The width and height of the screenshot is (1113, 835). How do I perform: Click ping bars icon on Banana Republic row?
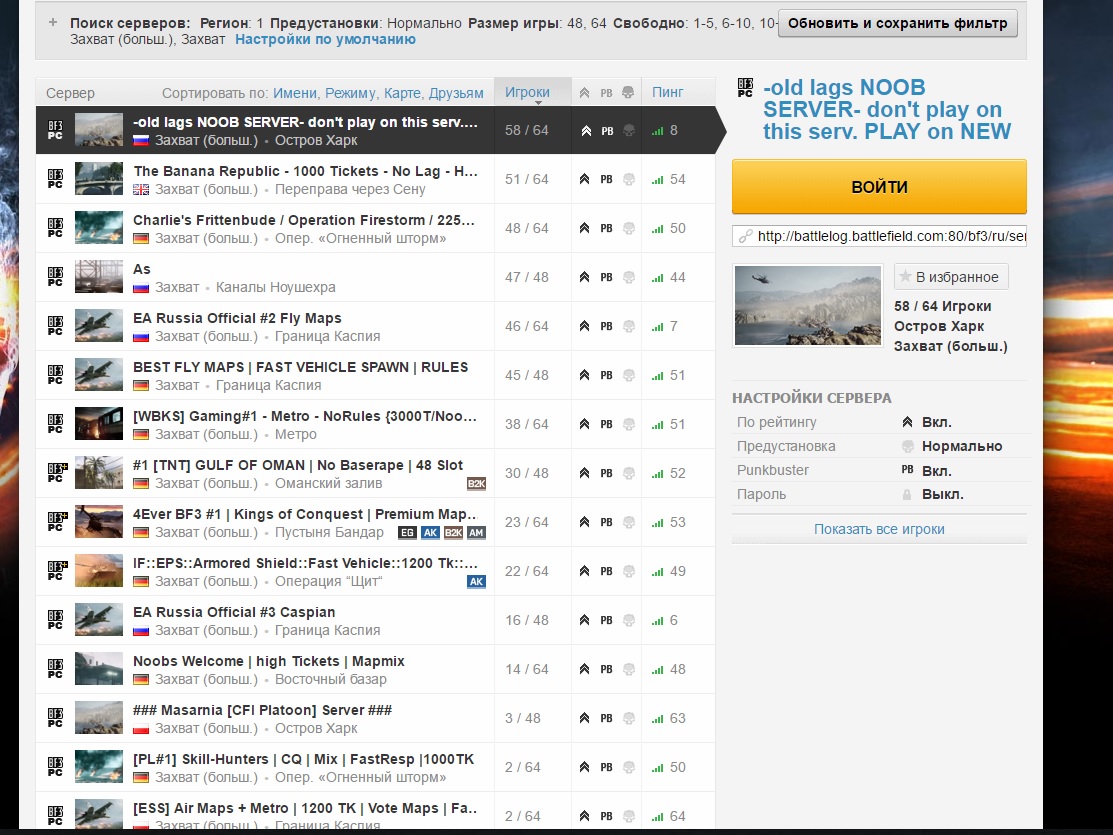657,180
